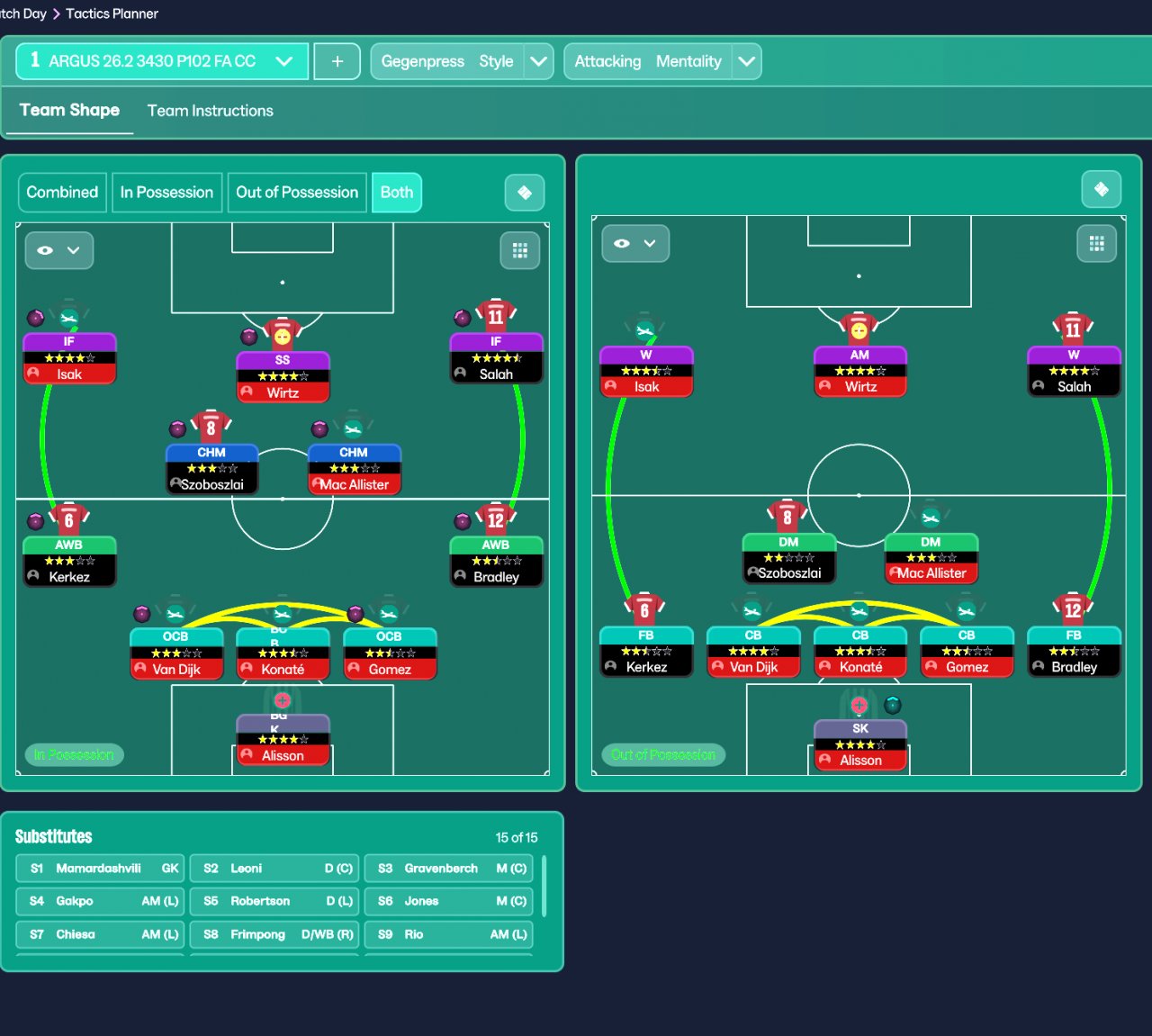Select substitute S9 Rio
This screenshot has width=1152, height=1036.
pyautogui.click(x=448, y=934)
